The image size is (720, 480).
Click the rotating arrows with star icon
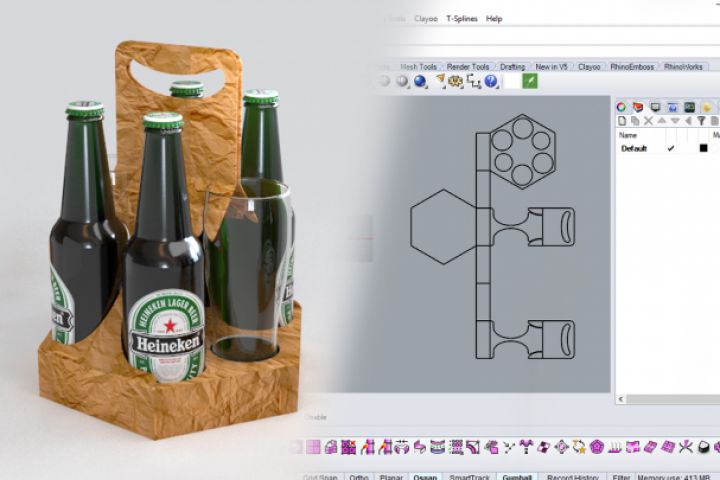[579, 446]
